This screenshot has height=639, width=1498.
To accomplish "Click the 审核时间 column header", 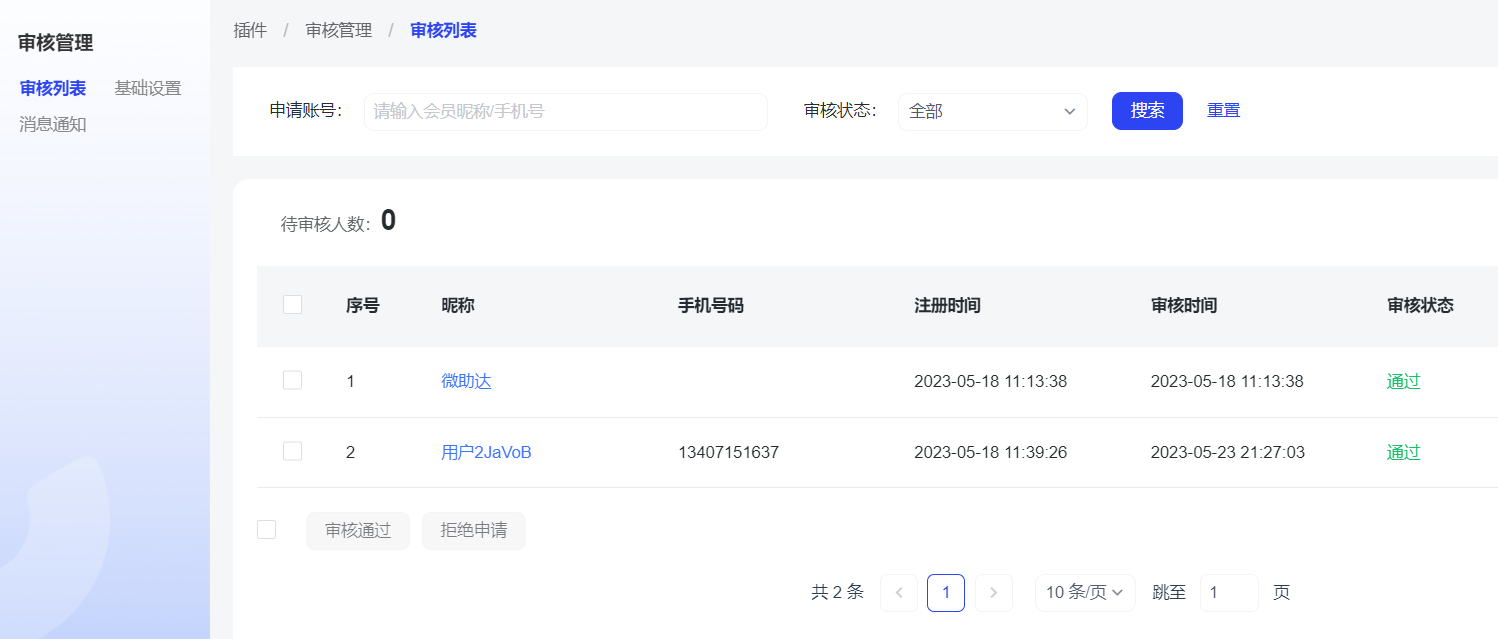I will coord(1184,306).
